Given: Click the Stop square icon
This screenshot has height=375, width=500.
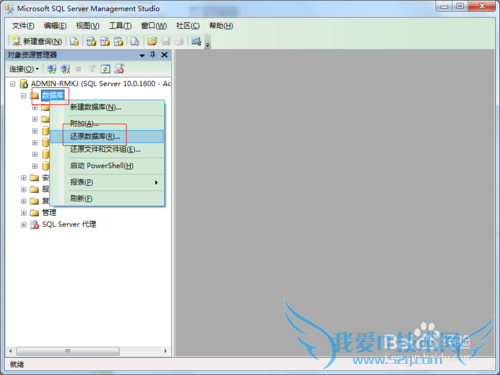Looking at the screenshot, I should coord(78,69).
